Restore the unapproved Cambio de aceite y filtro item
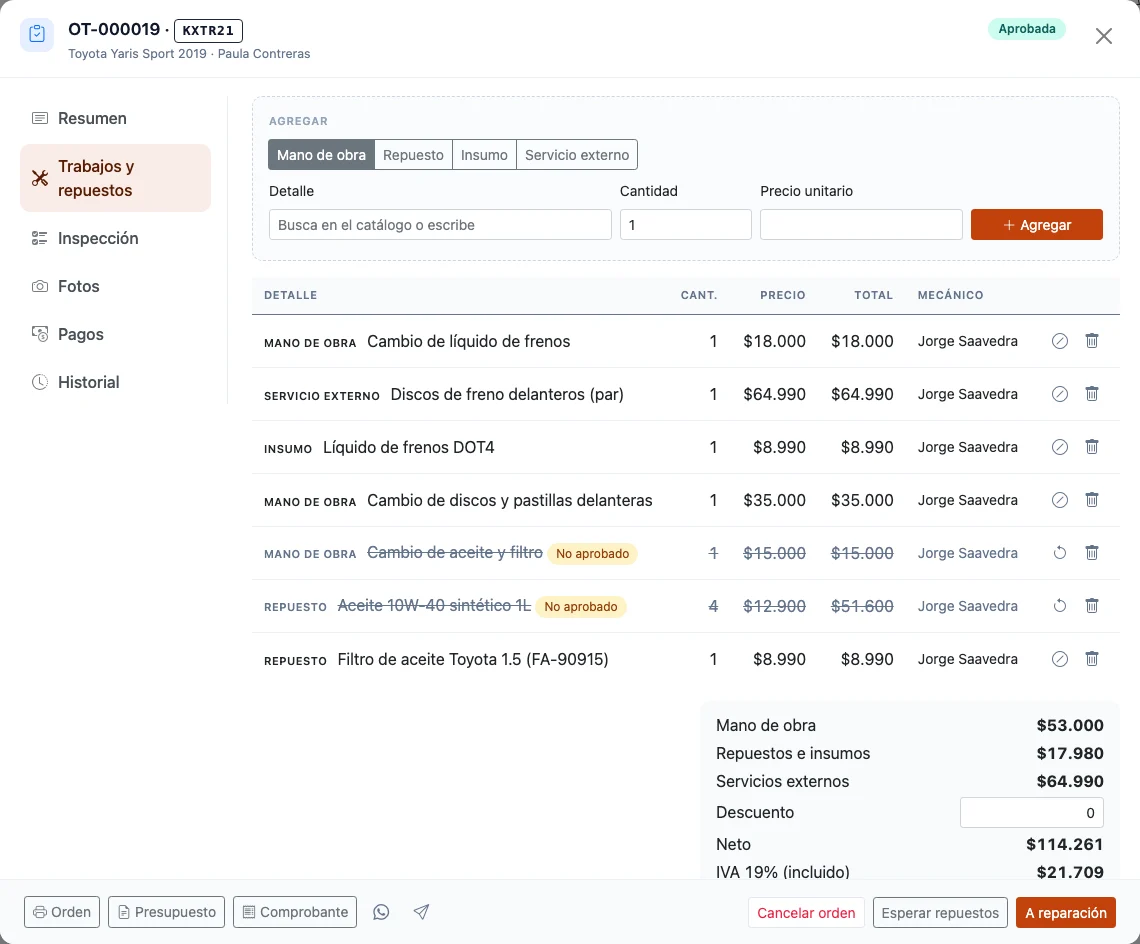This screenshot has width=1140, height=944. pyautogui.click(x=1059, y=553)
